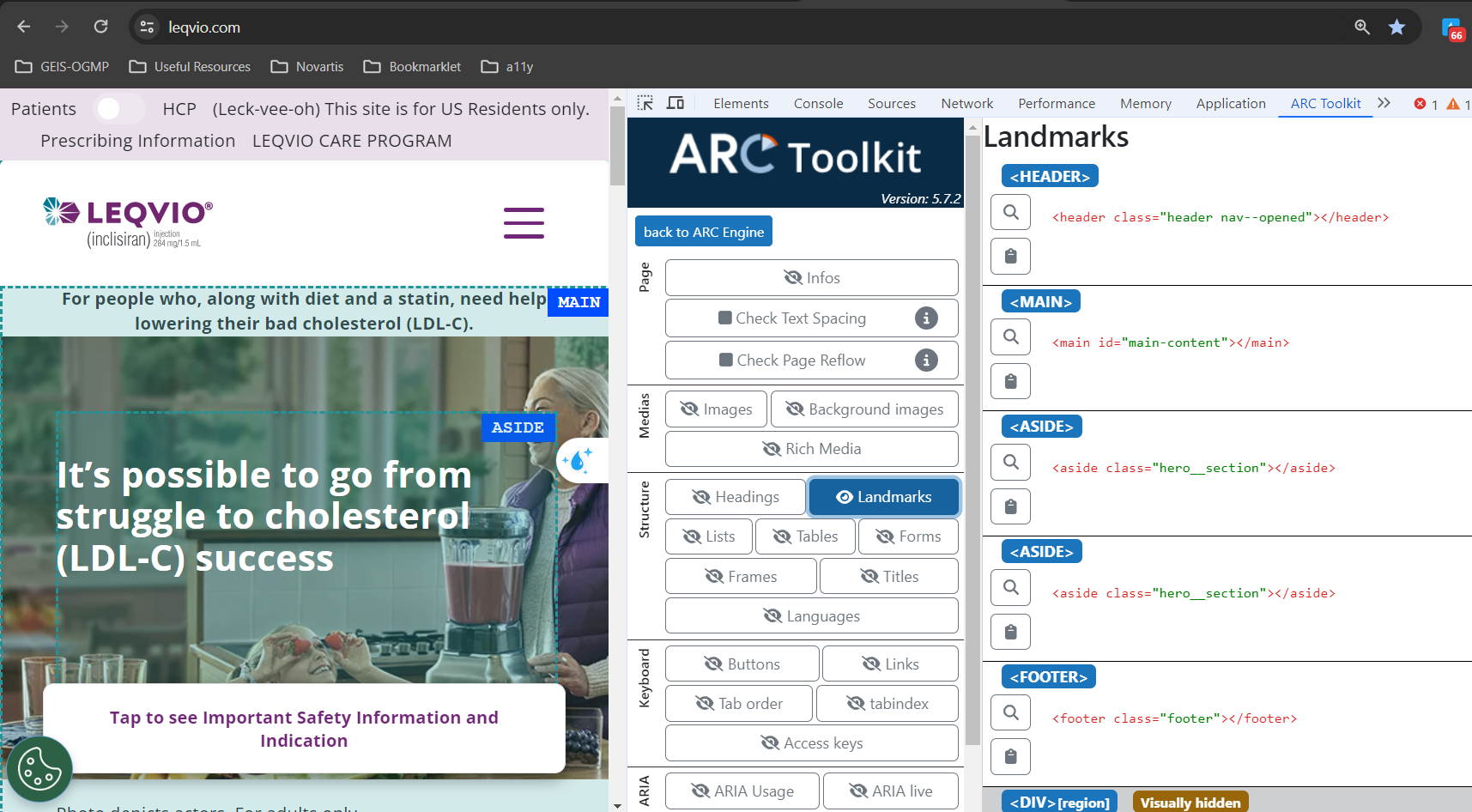Open the hamburger menu on LEQVIO site
The image size is (1472, 812).
(524, 223)
